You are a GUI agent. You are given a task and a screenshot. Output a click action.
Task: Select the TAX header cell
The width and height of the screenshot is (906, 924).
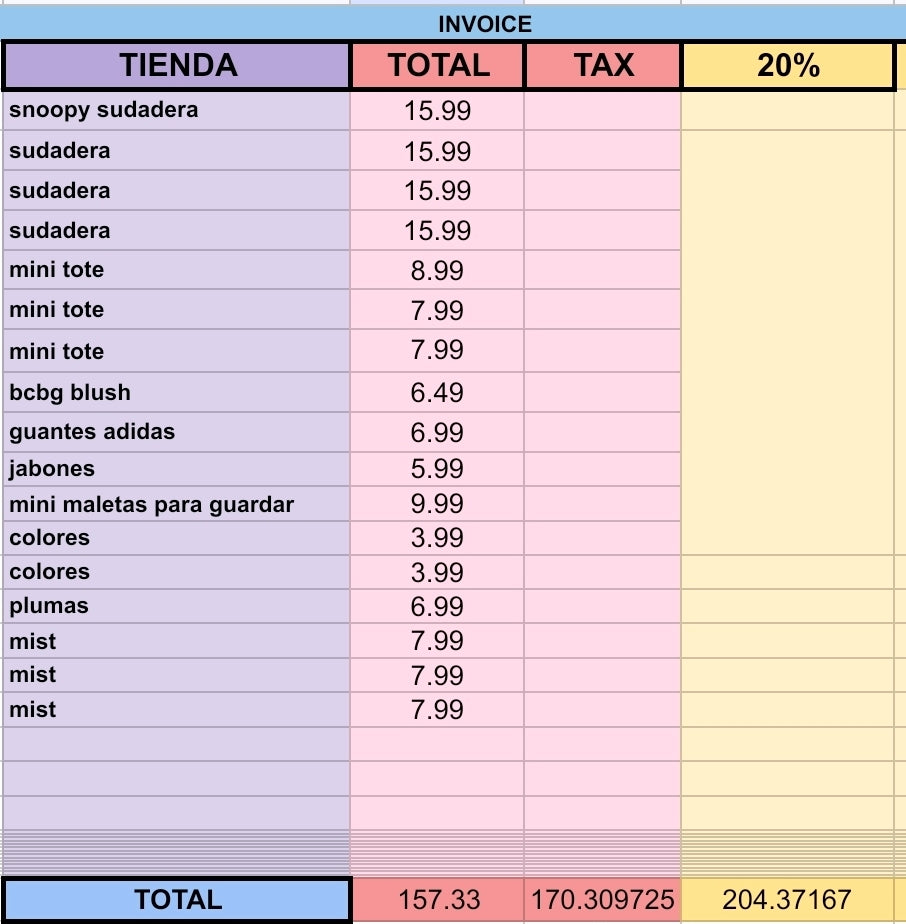[x=602, y=65]
